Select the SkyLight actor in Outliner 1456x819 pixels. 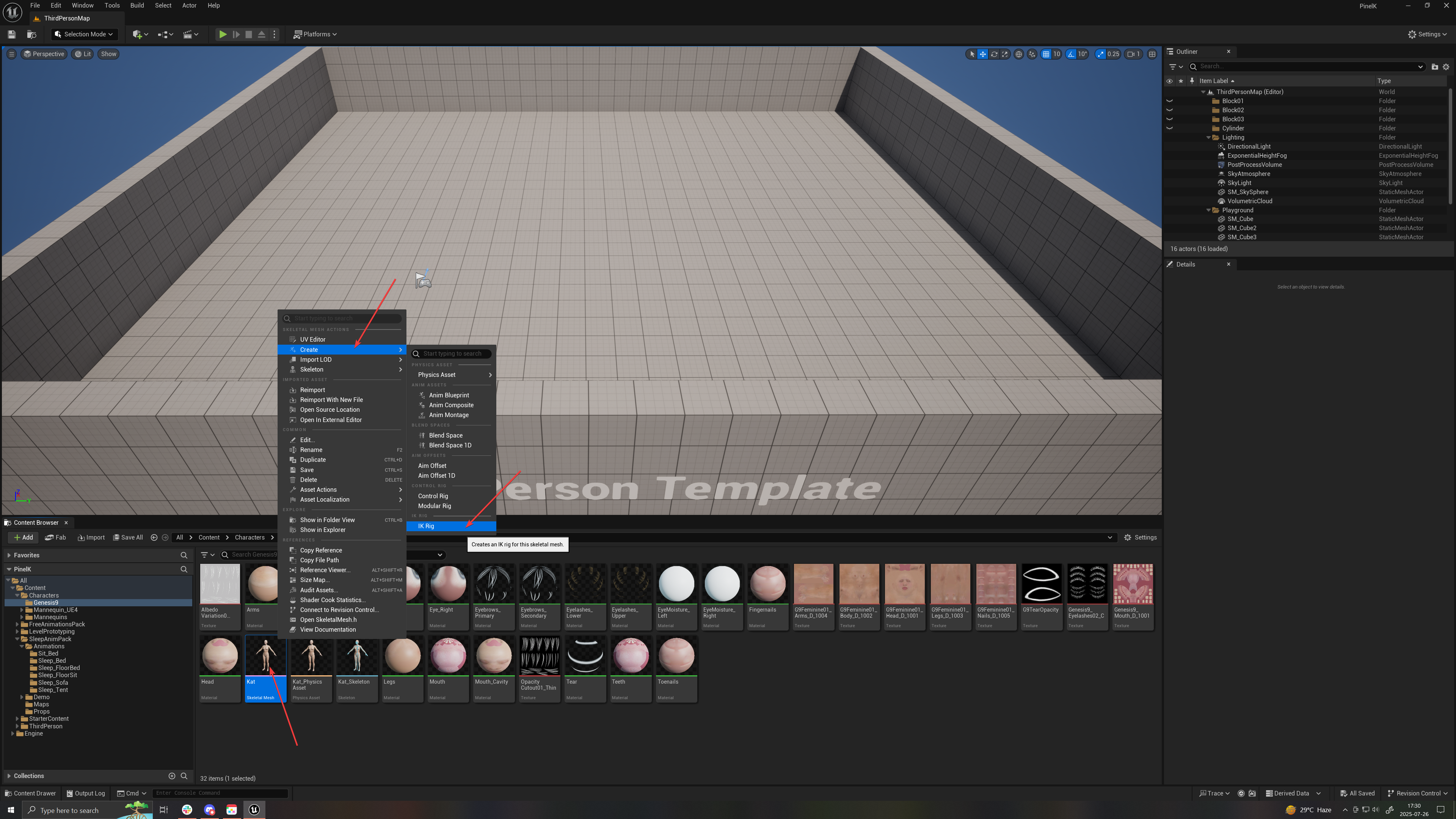coord(1239,183)
